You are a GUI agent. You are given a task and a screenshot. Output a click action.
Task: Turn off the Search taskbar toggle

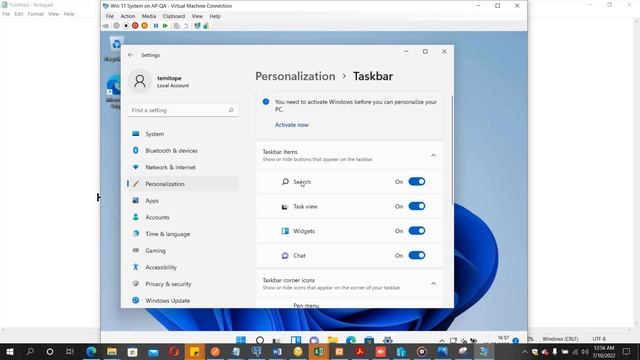click(x=417, y=182)
